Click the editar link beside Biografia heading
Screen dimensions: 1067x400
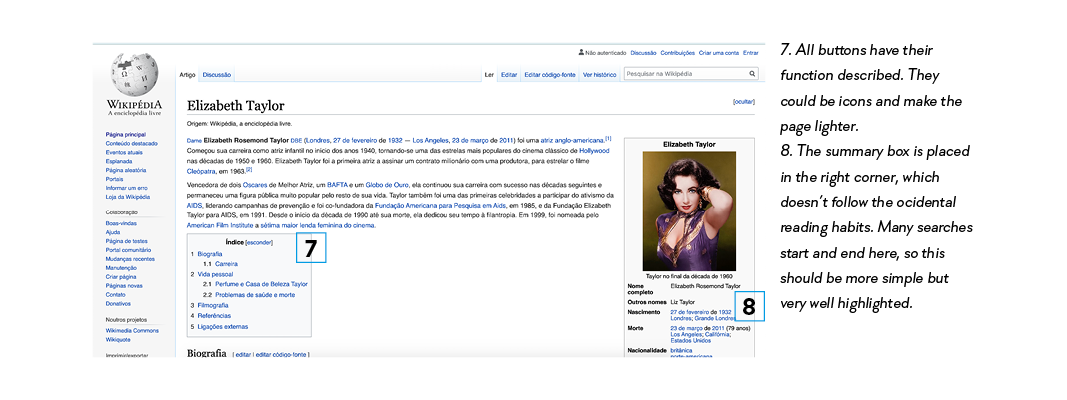(x=243, y=354)
